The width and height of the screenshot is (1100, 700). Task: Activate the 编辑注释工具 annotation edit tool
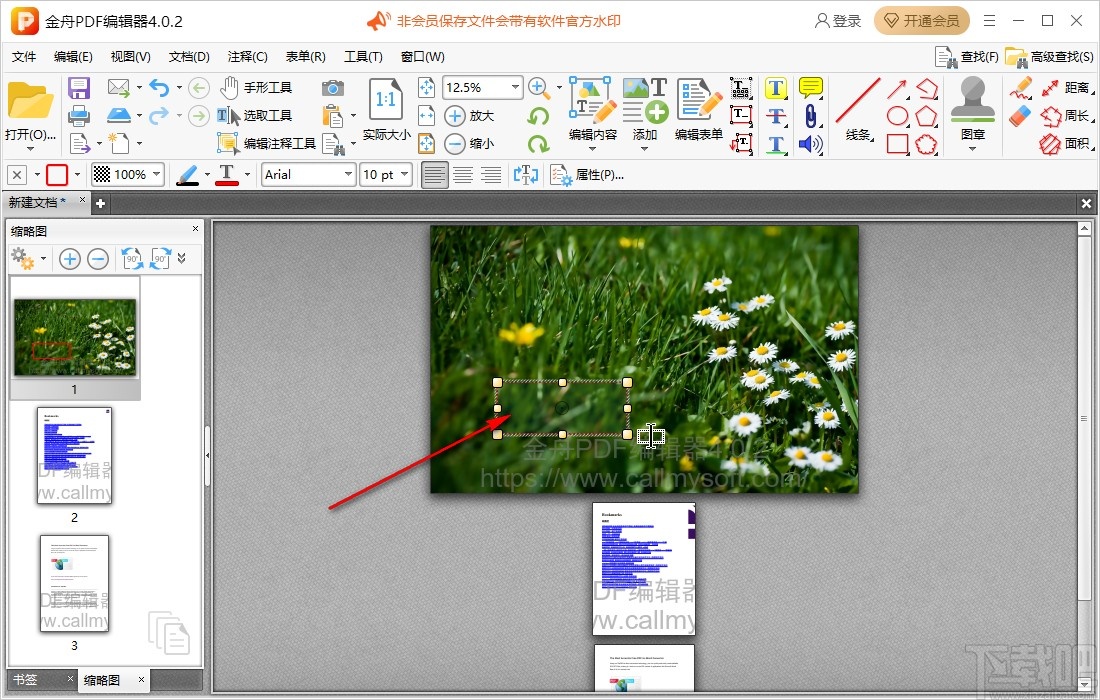(x=266, y=144)
